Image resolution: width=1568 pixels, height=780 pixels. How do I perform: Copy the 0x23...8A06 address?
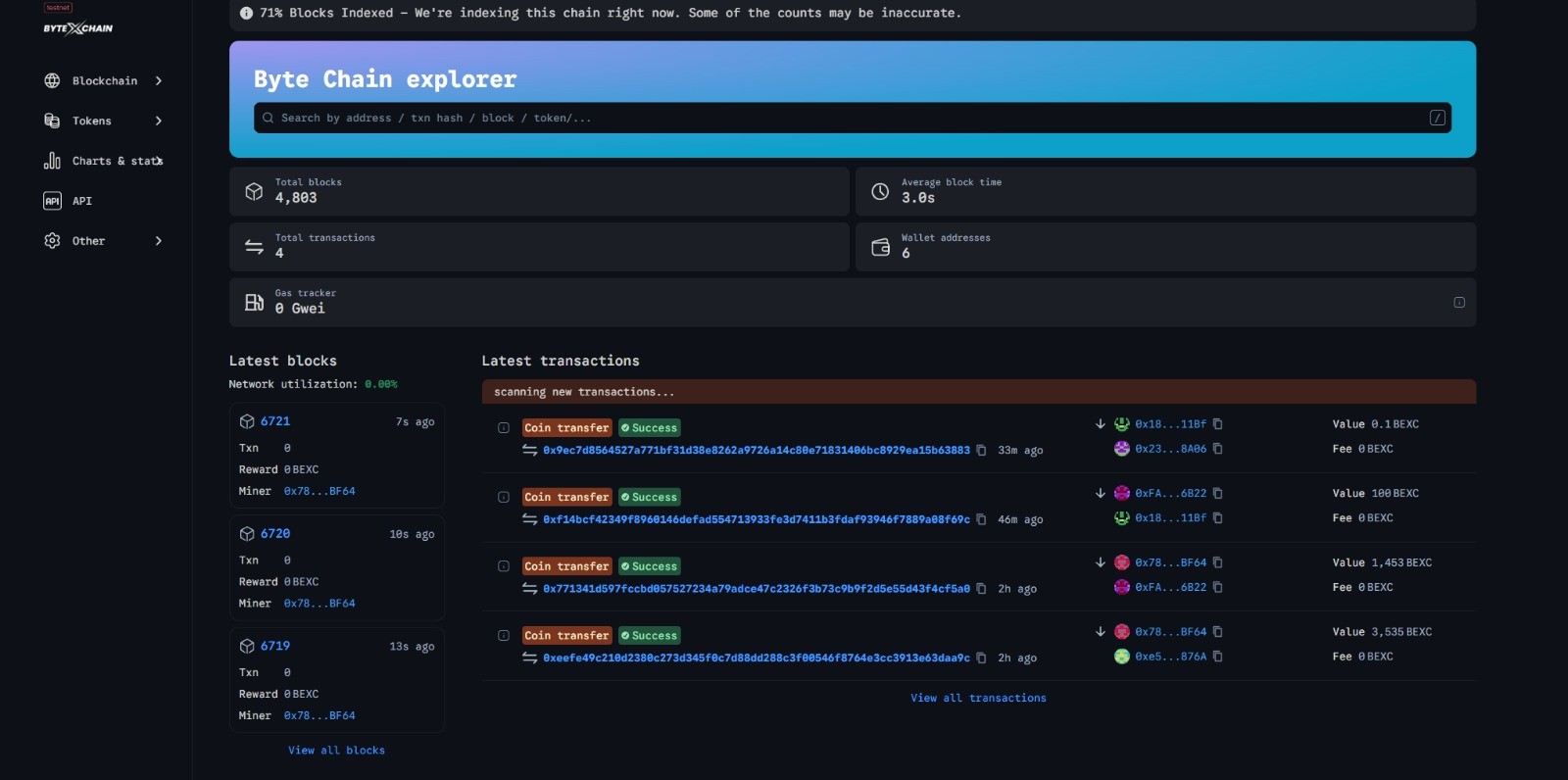point(1218,449)
